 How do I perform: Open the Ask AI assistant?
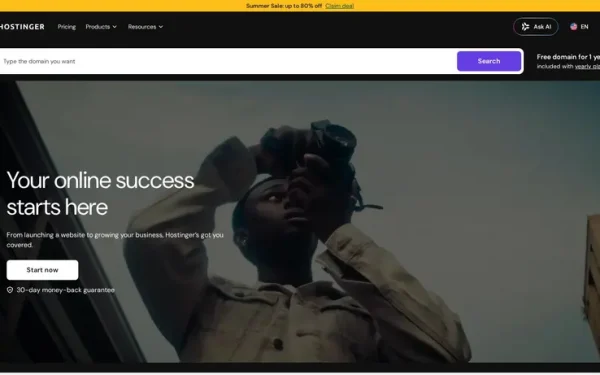pos(536,27)
